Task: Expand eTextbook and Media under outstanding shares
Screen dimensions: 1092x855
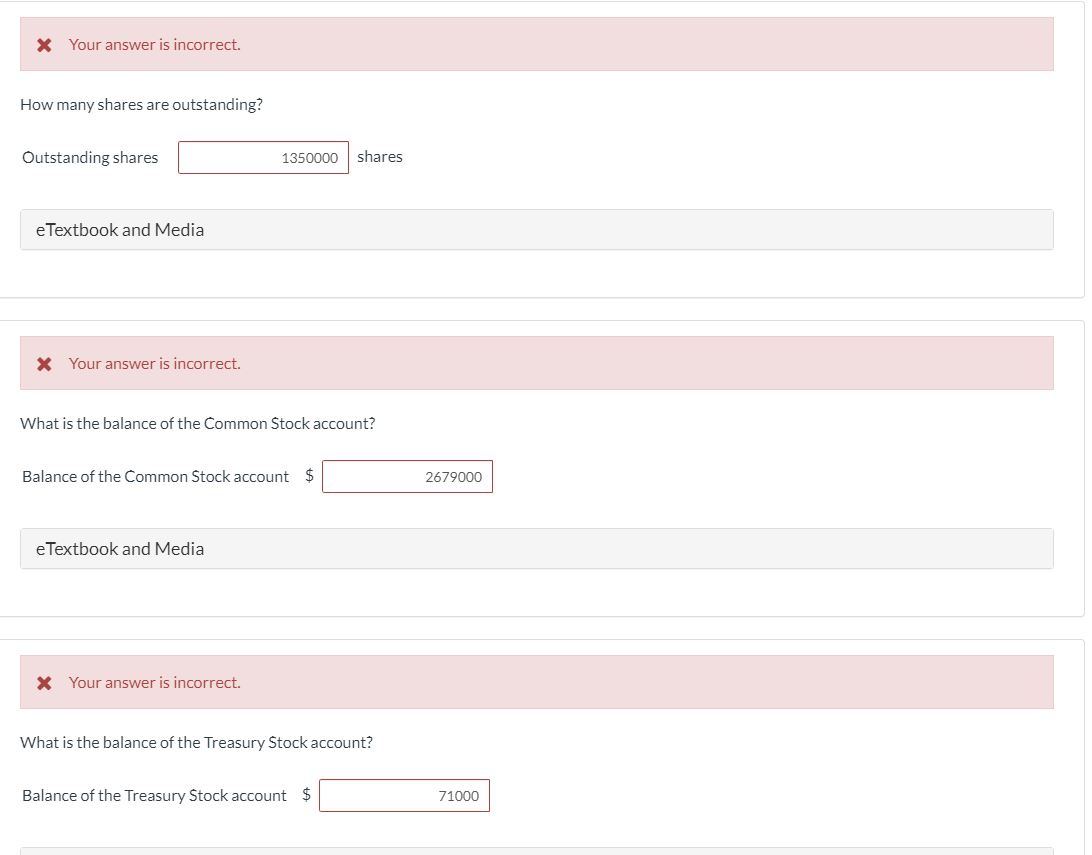Action: [536, 230]
